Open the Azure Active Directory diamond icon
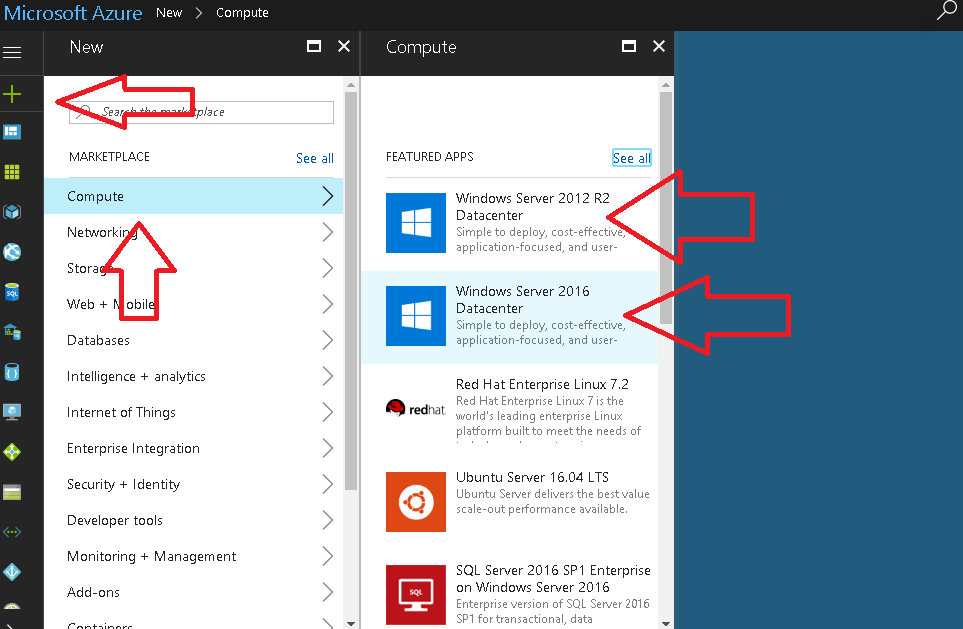This screenshot has width=963, height=629. pyautogui.click(x=12, y=572)
